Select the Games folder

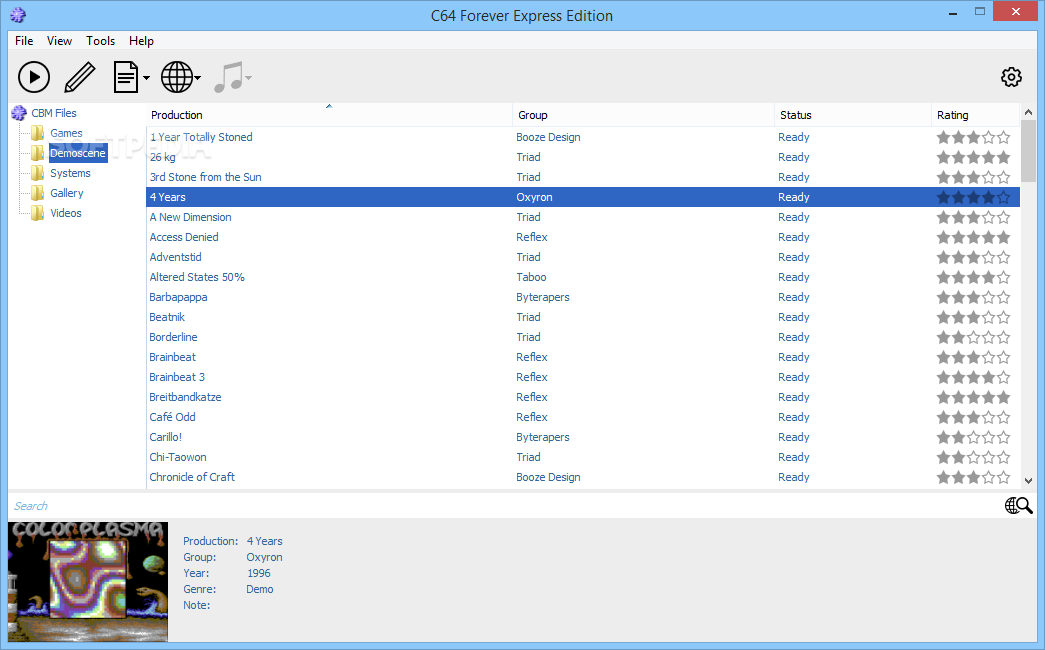coord(67,133)
